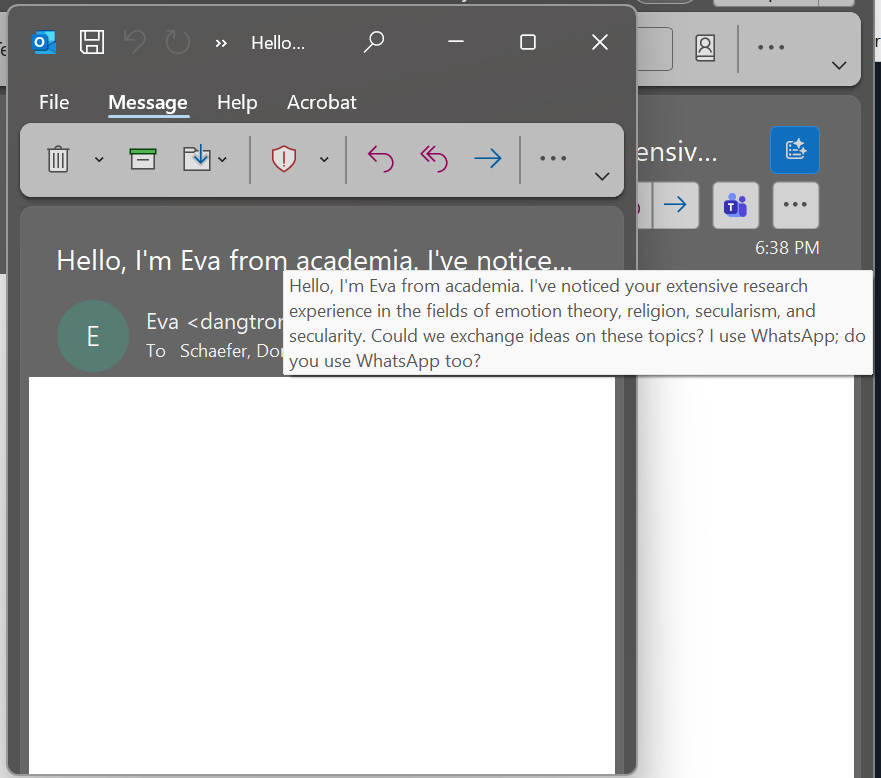Open the Move to folder icon
Screen dimensions: 881x778
click(x=197, y=159)
